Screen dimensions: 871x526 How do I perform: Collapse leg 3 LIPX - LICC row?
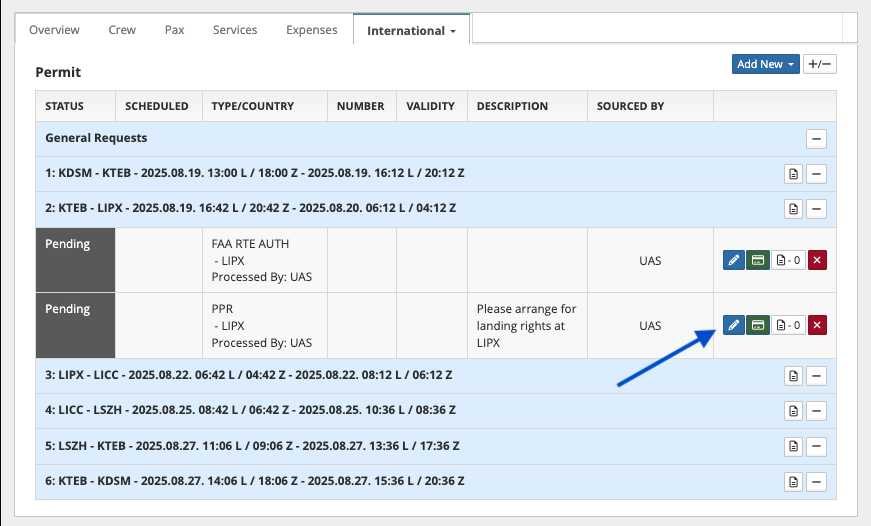click(x=816, y=376)
